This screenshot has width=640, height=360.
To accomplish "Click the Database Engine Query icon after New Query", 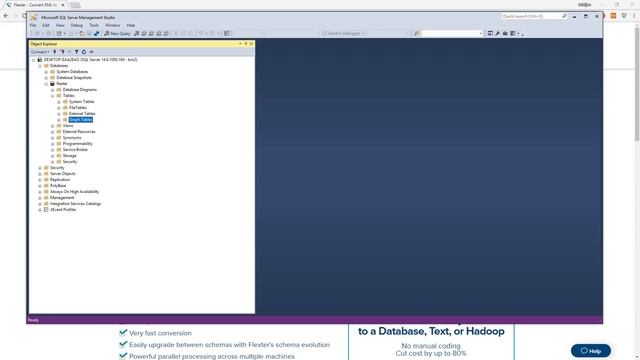I will [x=137, y=33].
